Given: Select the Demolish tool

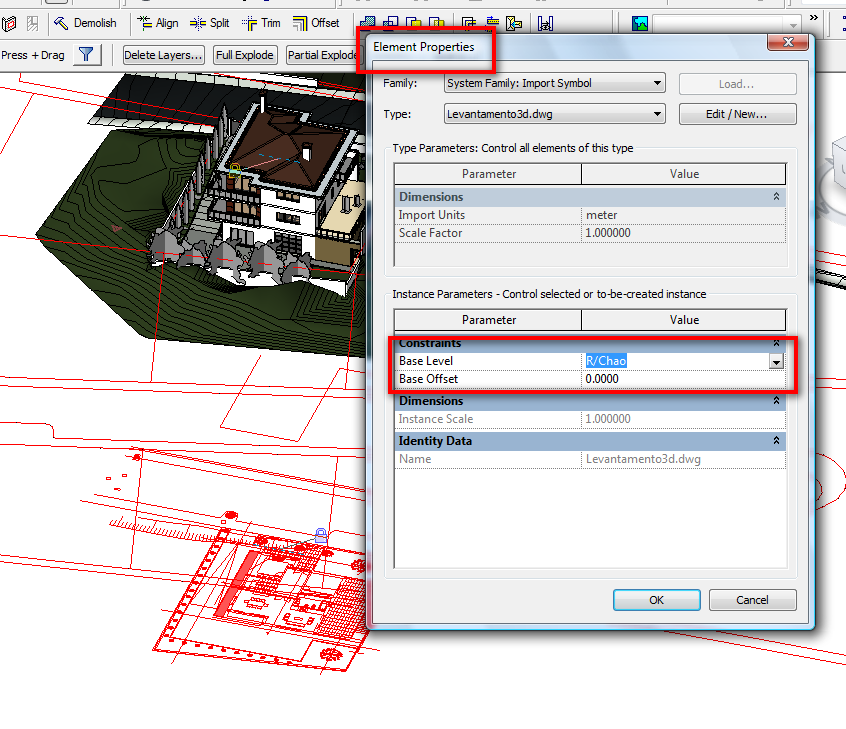Looking at the screenshot, I should coord(85,23).
